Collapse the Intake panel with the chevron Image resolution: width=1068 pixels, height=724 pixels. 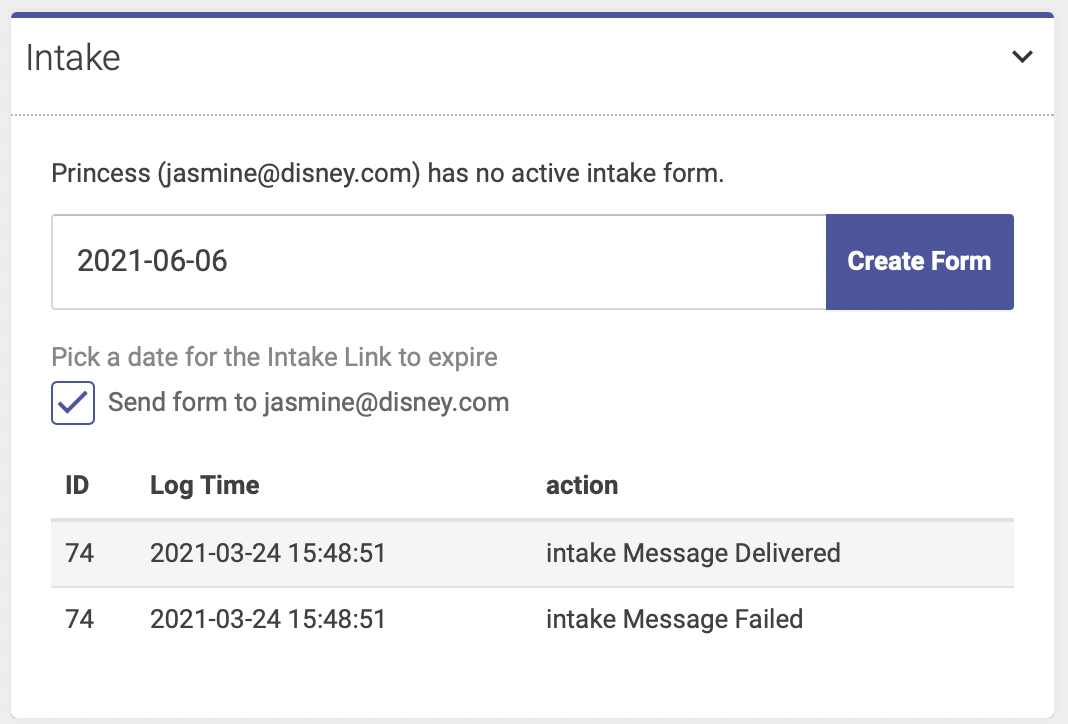click(1022, 57)
